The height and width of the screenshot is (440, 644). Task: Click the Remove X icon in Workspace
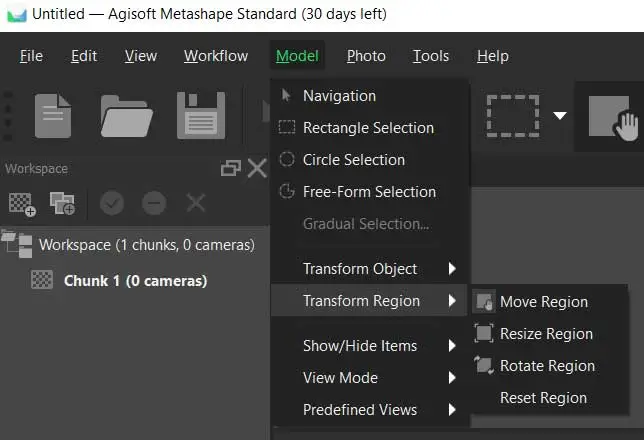[x=196, y=204]
